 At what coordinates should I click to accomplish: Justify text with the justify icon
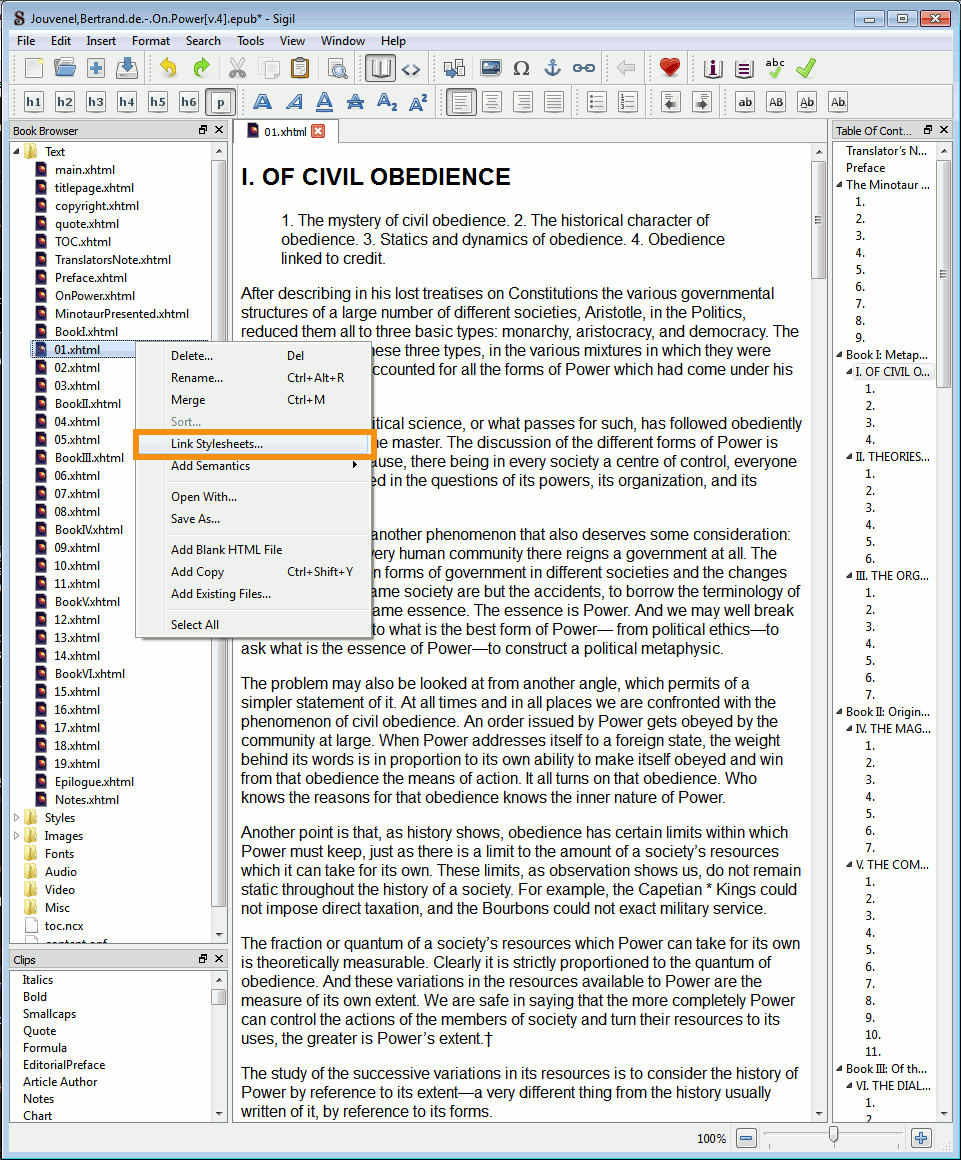click(553, 102)
